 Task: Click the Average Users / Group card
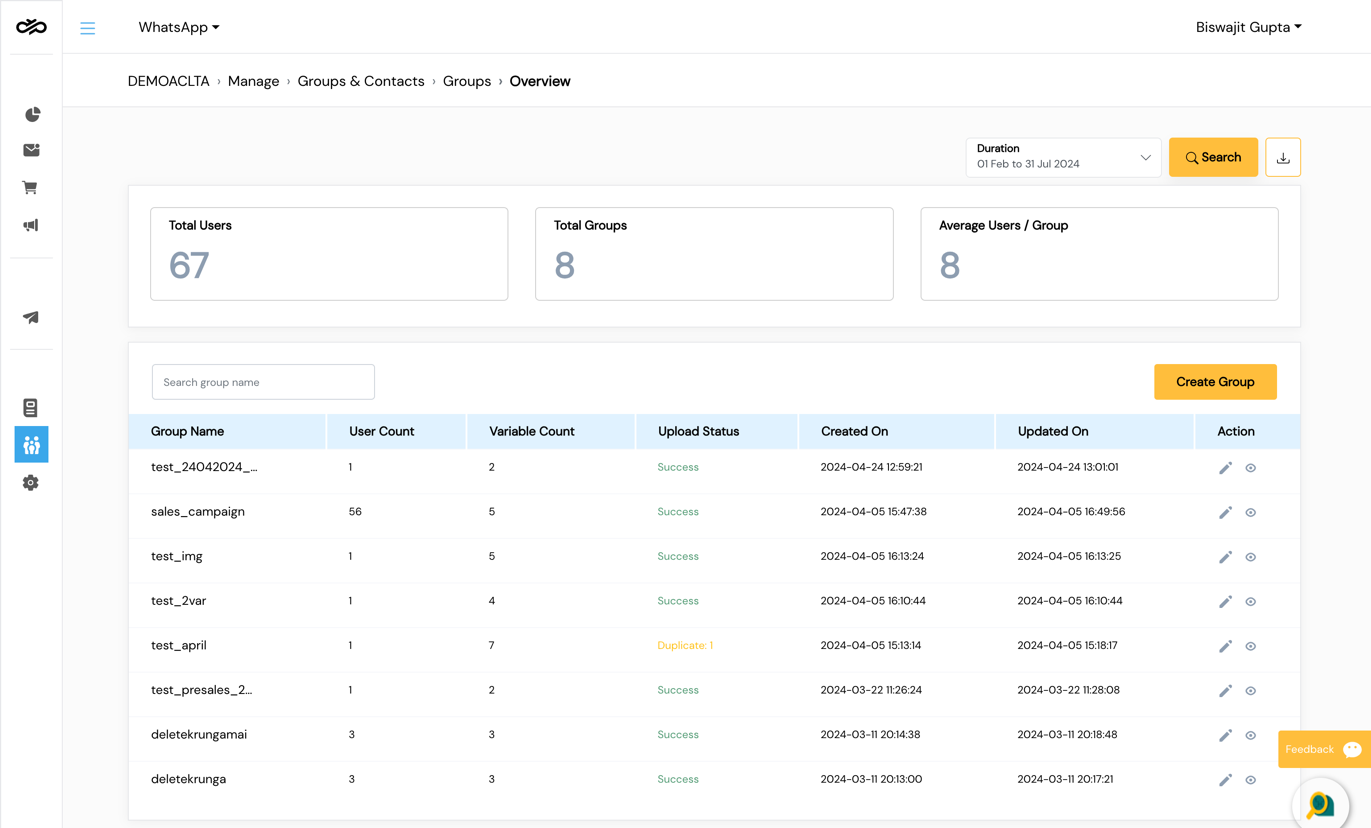1099,254
